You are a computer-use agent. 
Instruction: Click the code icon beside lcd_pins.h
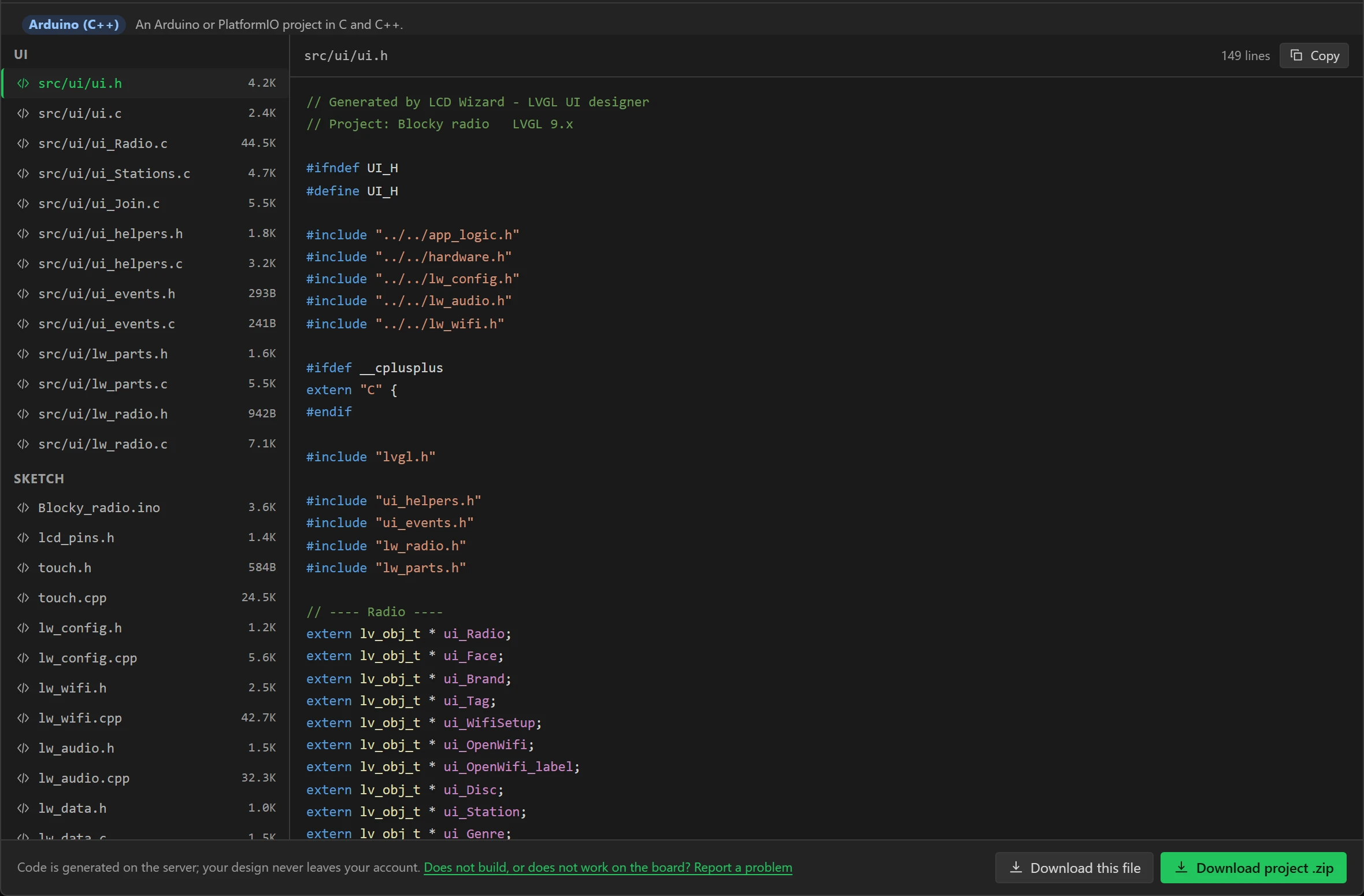click(x=23, y=538)
